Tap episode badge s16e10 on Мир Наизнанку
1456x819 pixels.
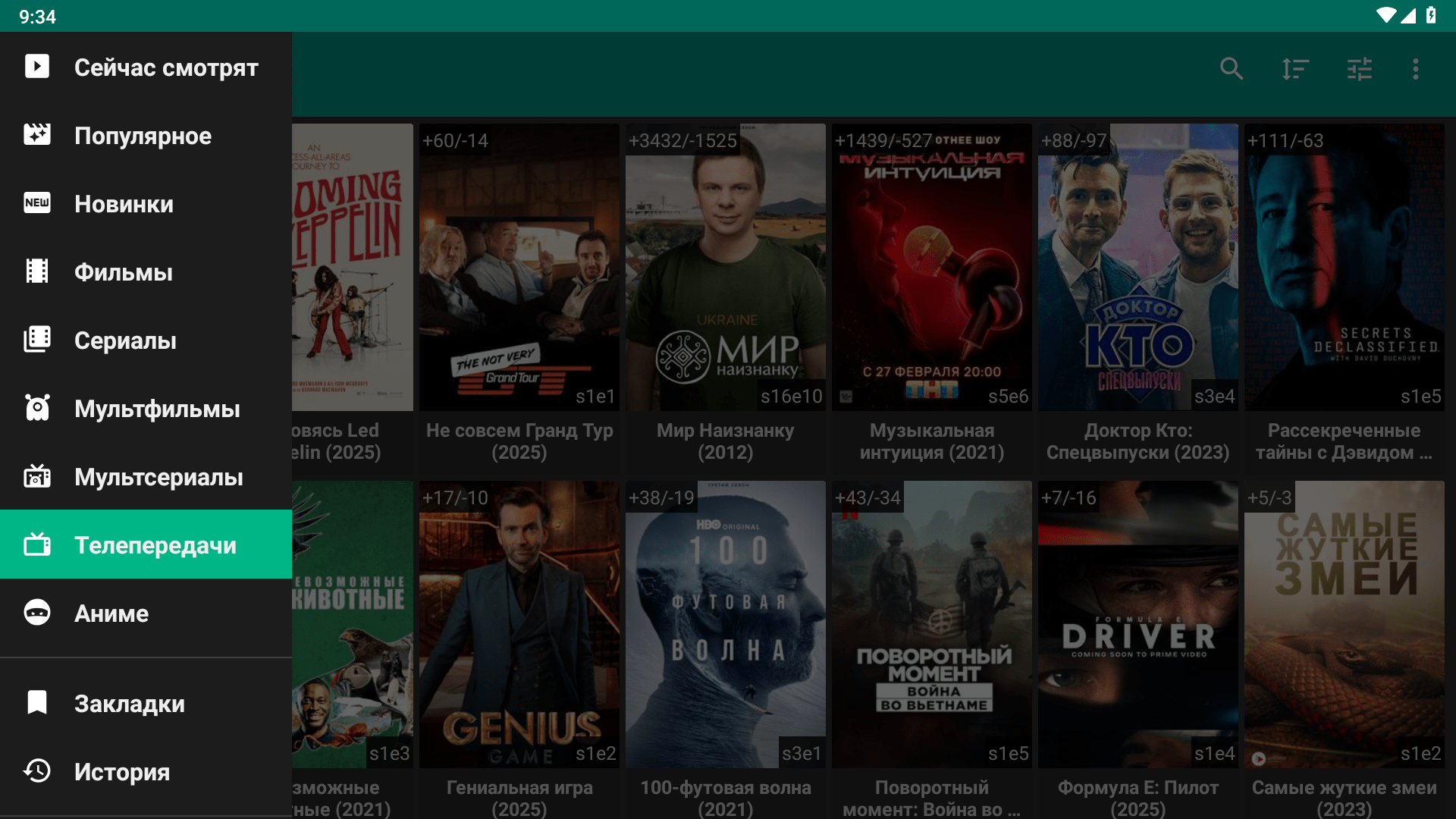point(792,396)
